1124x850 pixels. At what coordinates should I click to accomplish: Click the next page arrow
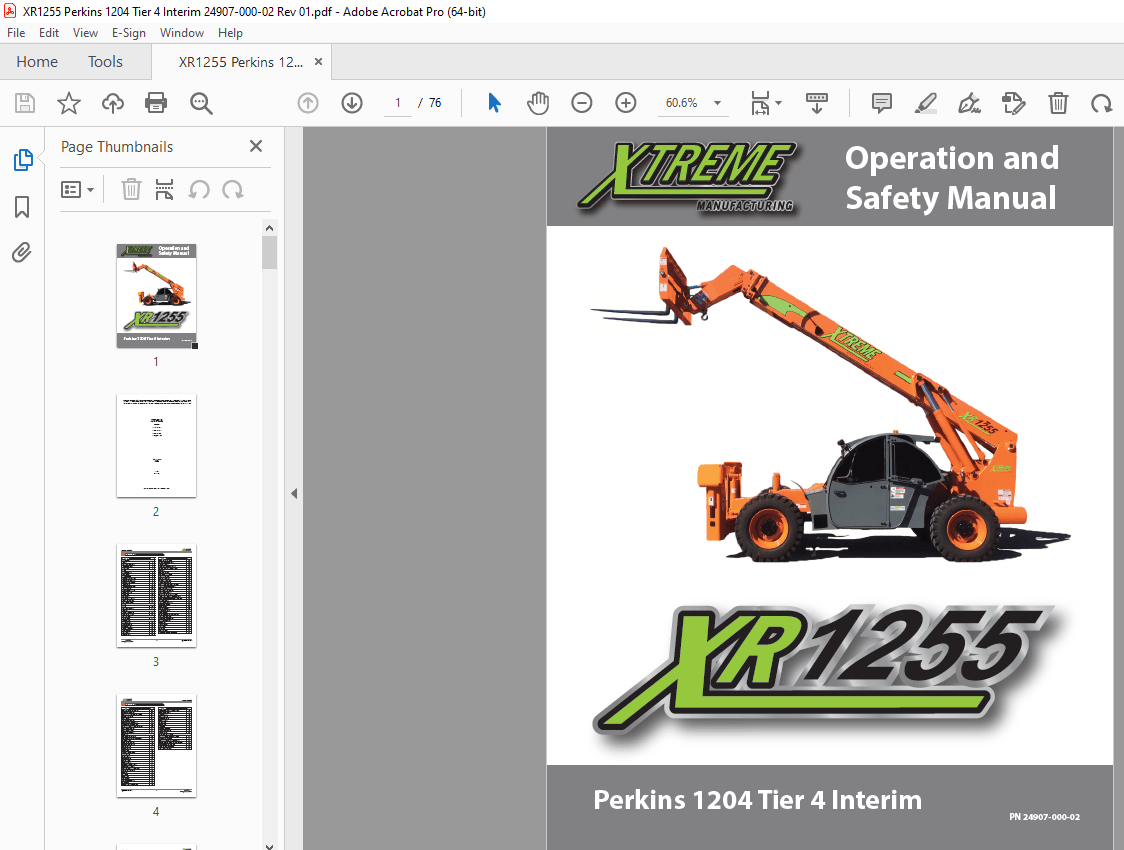(352, 103)
